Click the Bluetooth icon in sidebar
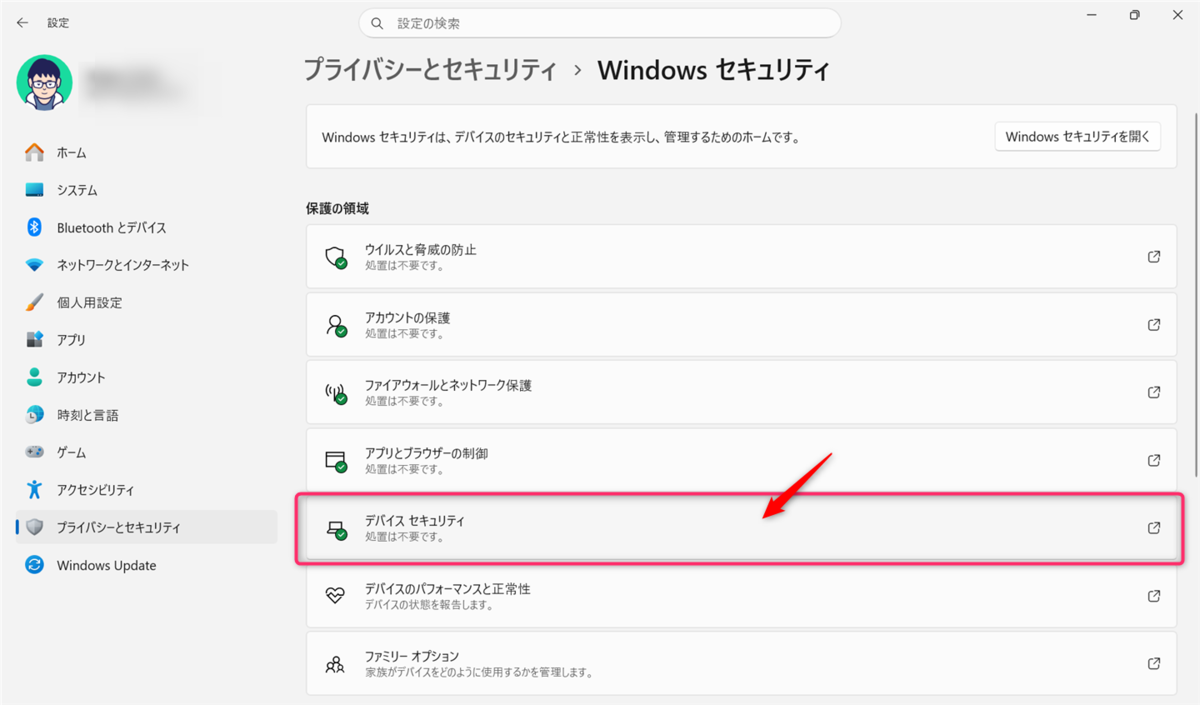 coord(35,227)
